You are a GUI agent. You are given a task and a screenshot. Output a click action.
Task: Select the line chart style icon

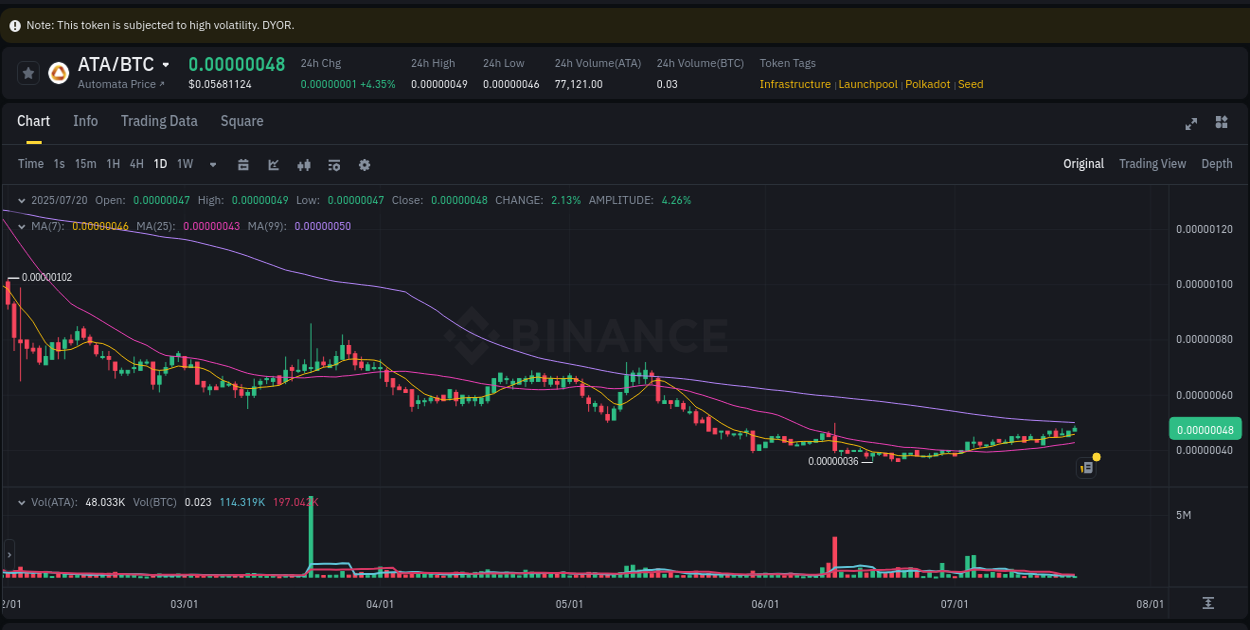pyautogui.click(x=273, y=164)
